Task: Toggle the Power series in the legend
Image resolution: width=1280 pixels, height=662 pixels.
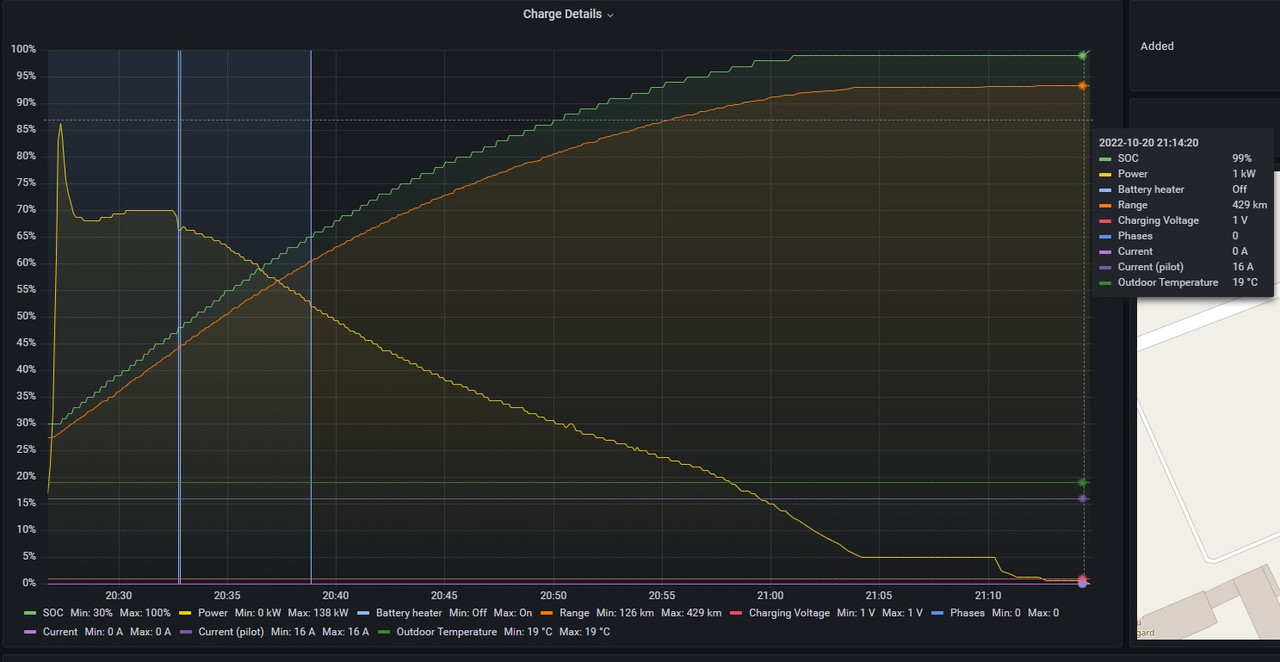Action: [213, 613]
